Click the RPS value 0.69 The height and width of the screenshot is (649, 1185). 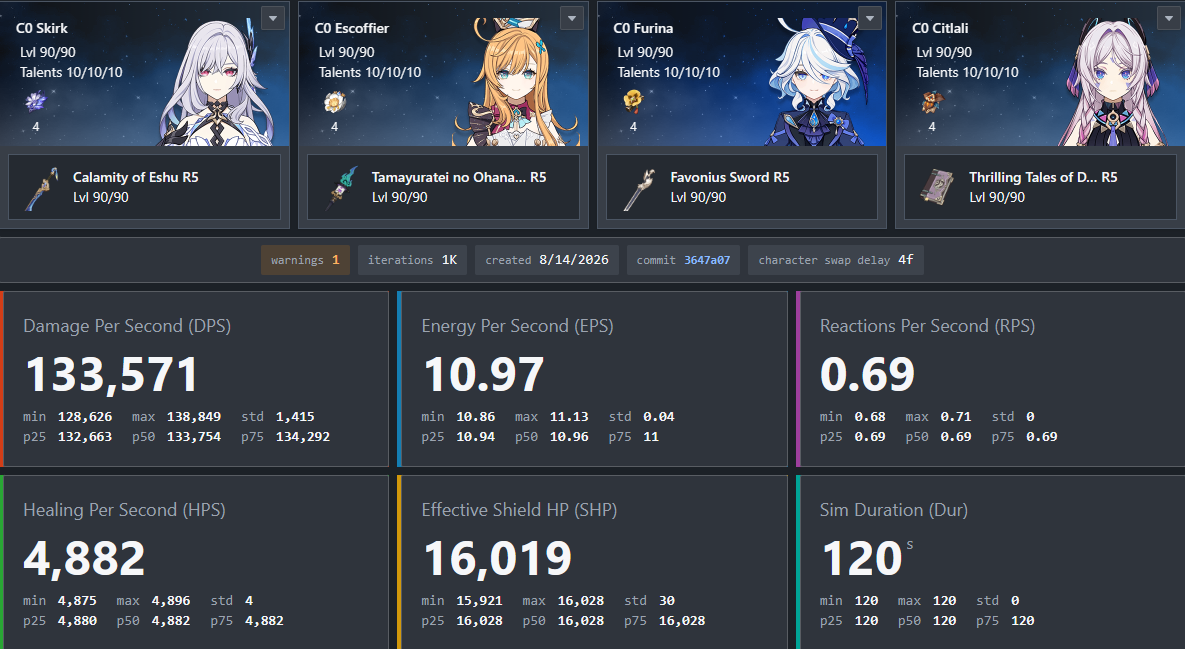868,374
